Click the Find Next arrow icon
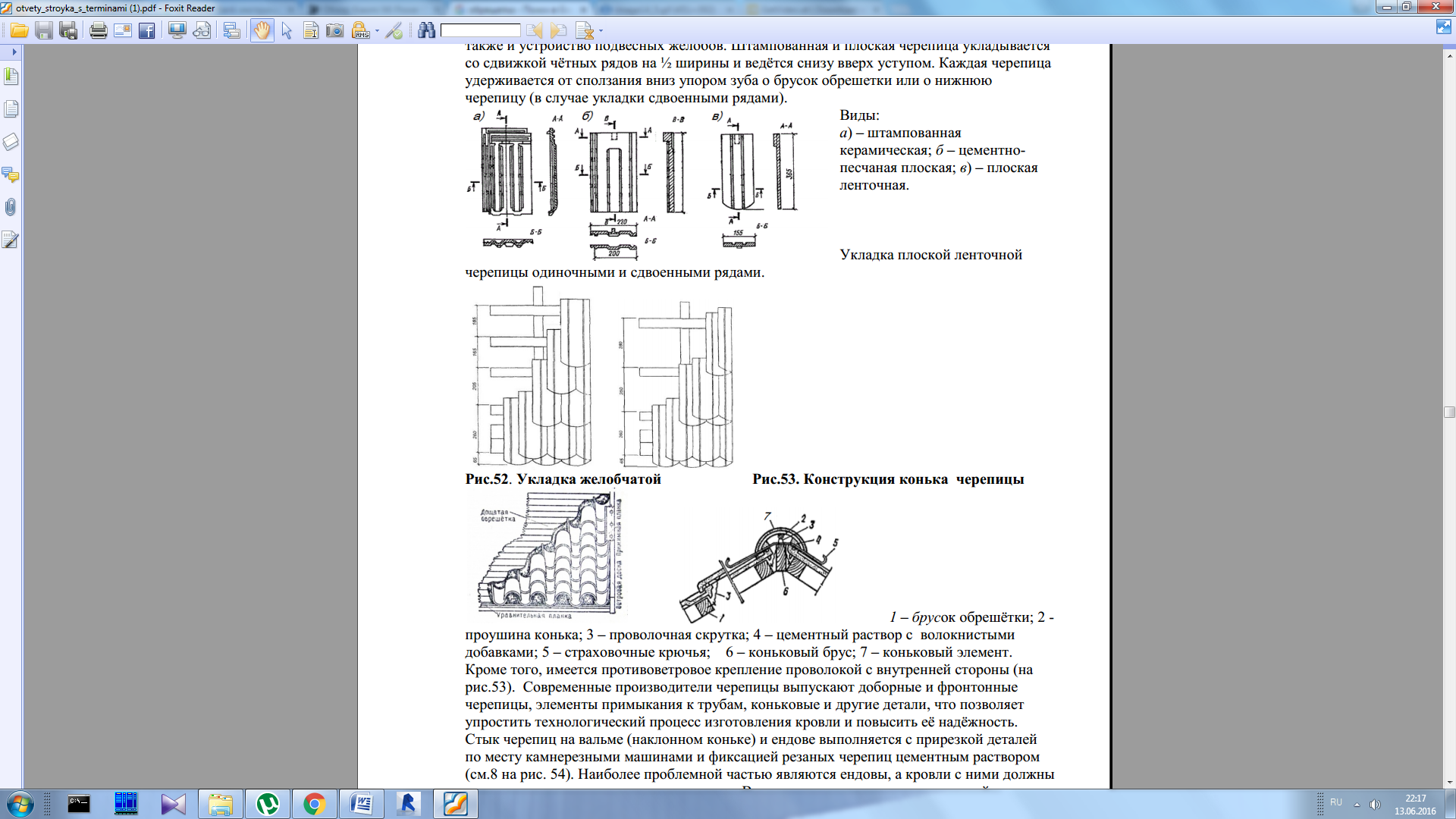 [x=559, y=30]
